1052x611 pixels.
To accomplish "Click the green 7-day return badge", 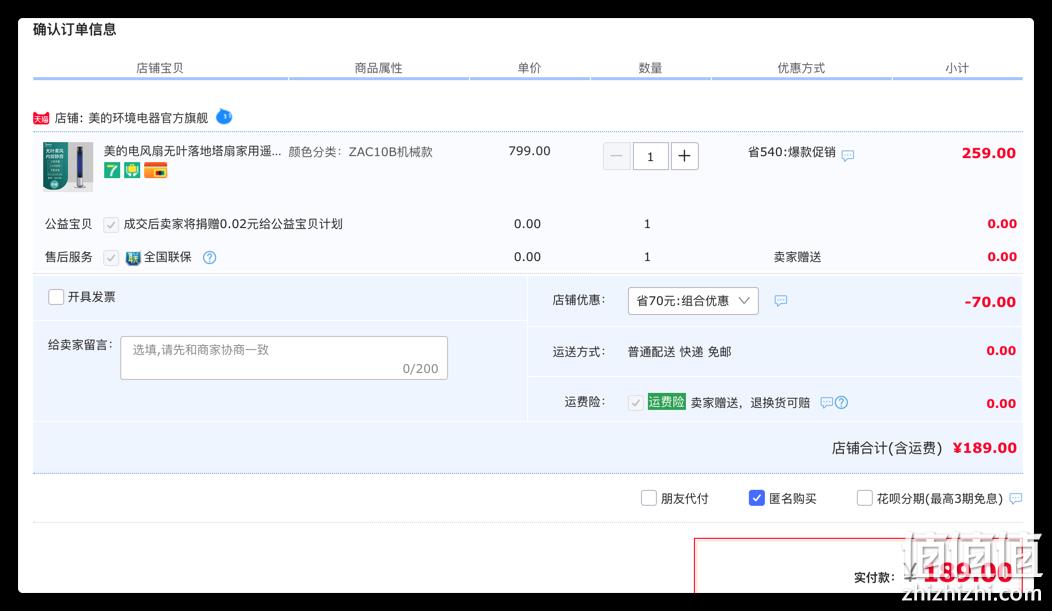I will (112, 170).
